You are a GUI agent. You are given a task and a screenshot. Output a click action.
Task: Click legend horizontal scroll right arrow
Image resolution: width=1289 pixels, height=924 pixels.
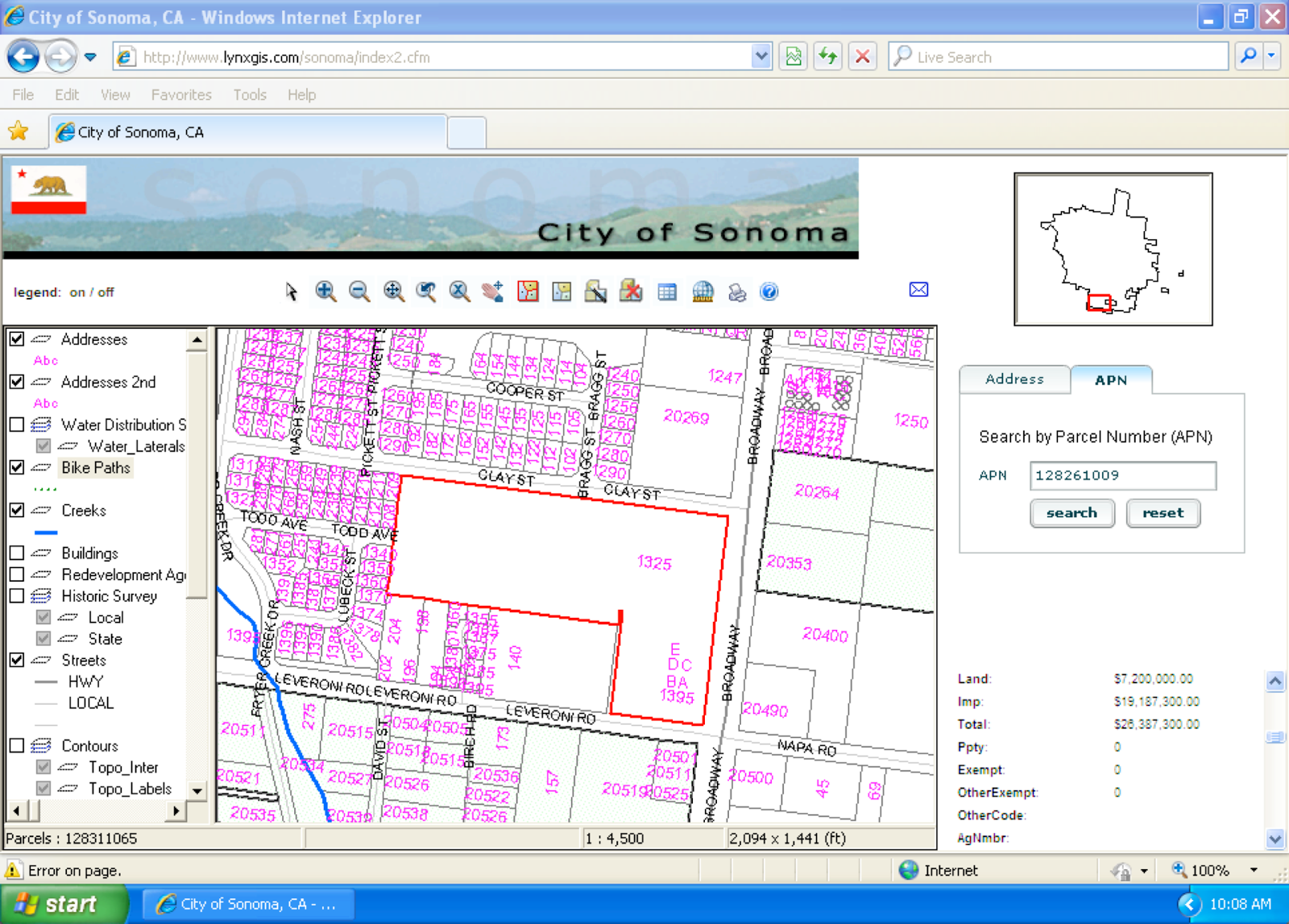176,810
